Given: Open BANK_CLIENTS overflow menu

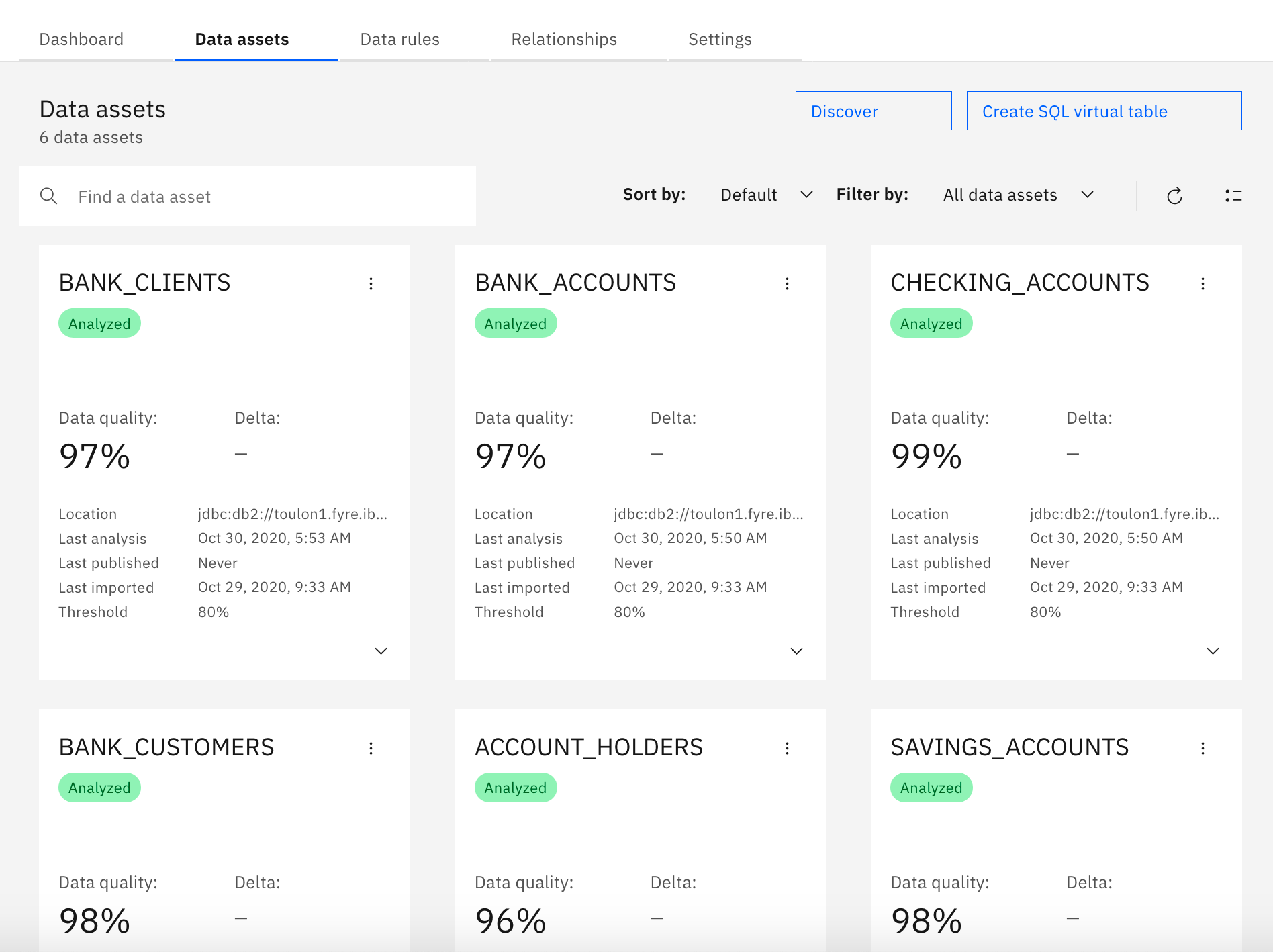Looking at the screenshot, I should tap(371, 283).
